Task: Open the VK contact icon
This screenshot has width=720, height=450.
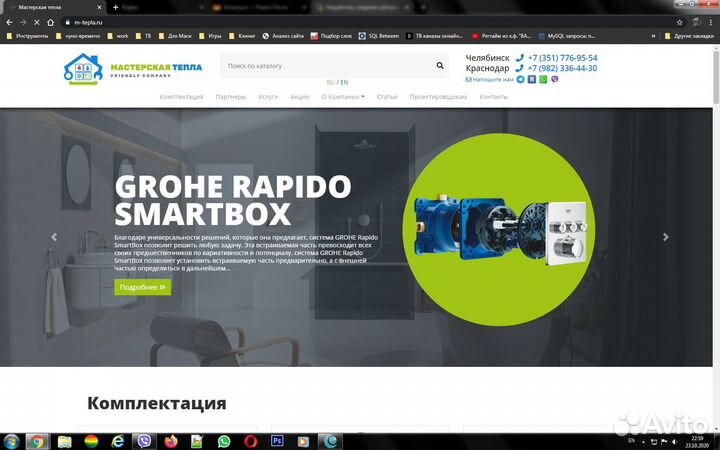Action: 532,79
